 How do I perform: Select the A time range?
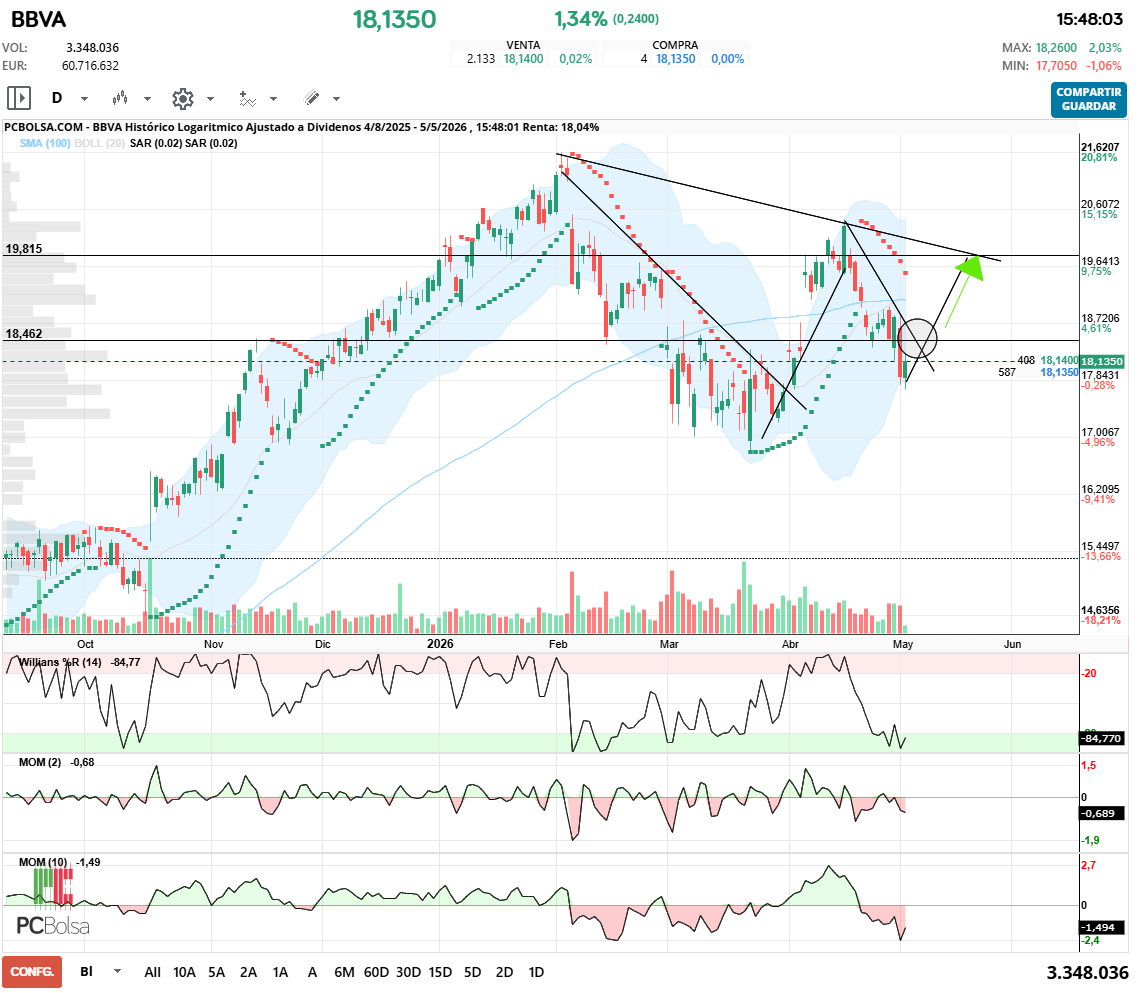[312, 972]
